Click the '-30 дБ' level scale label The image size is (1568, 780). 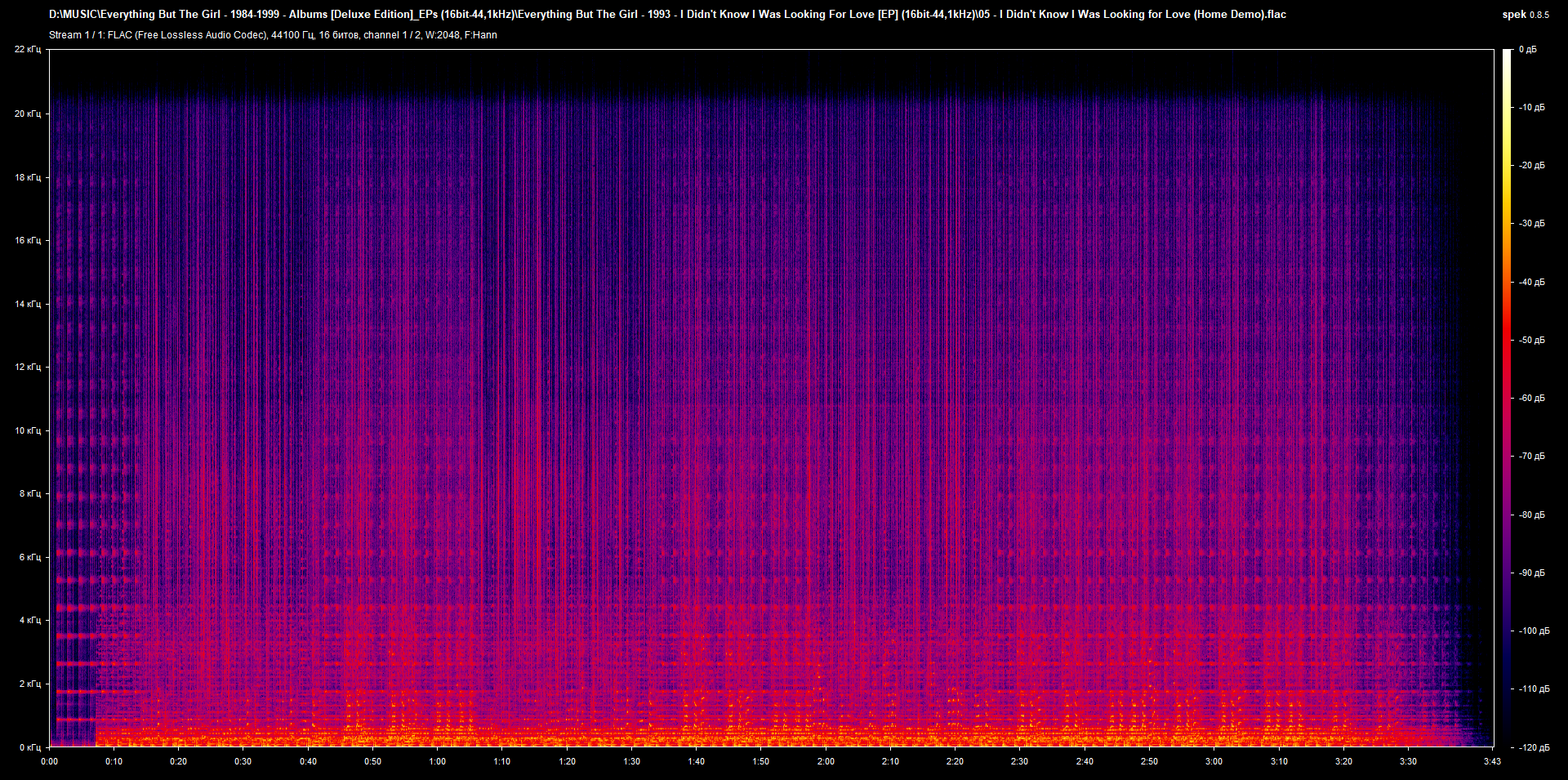(1532, 224)
